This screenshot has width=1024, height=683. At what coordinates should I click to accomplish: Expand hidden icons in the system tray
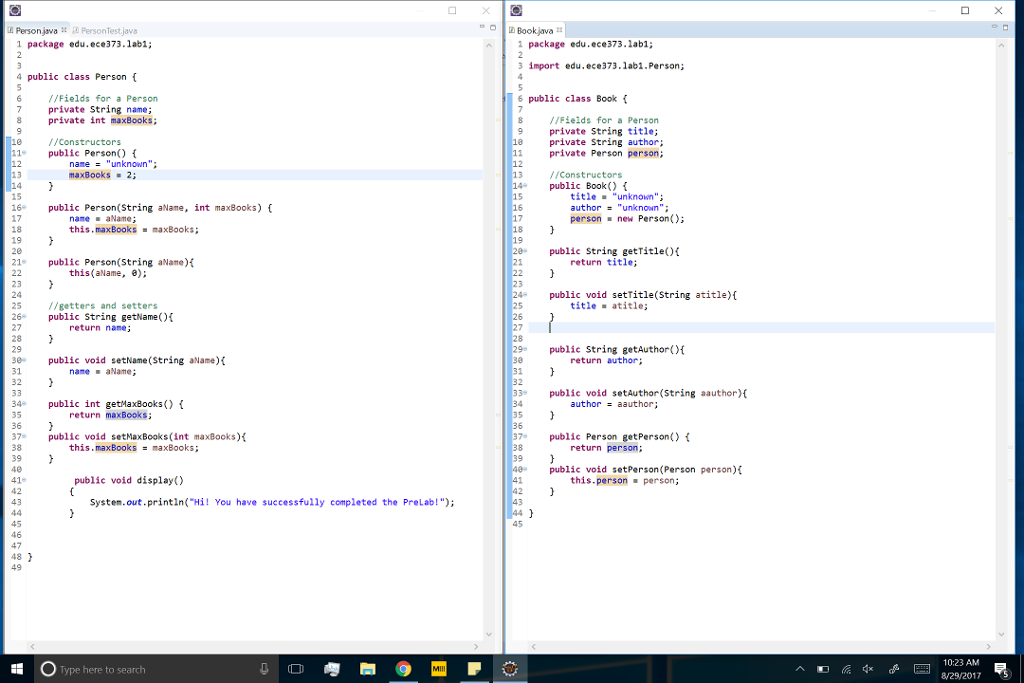[800, 668]
